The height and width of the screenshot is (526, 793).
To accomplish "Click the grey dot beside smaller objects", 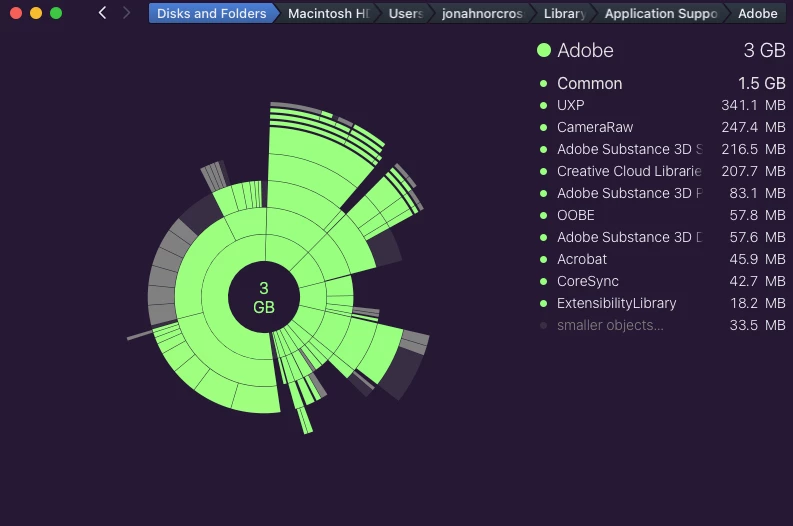I will pyautogui.click(x=544, y=325).
